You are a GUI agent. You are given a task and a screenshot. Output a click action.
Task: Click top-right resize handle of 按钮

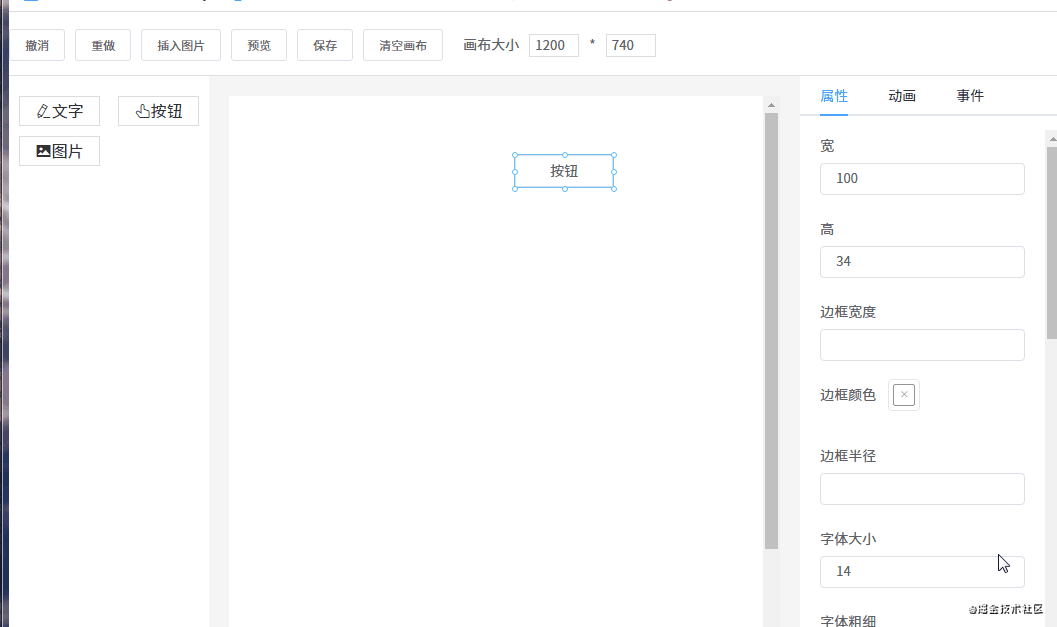pos(614,155)
